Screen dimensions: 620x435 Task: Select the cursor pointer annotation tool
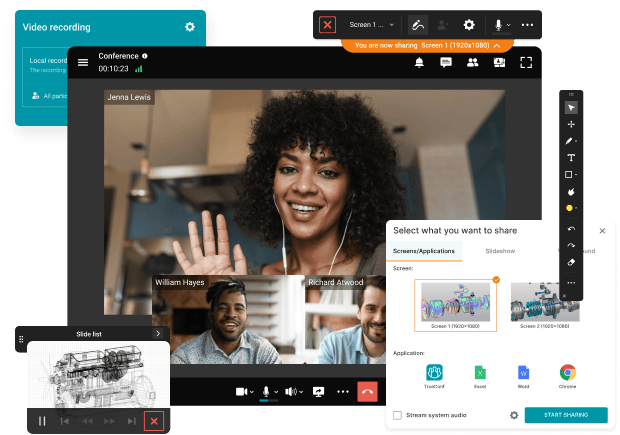tap(571, 108)
